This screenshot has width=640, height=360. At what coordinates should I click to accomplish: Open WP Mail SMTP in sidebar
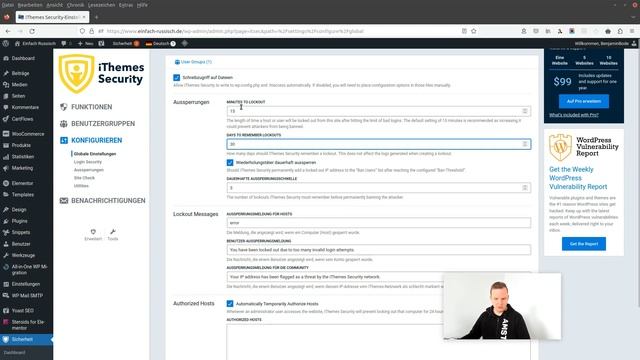point(27,296)
